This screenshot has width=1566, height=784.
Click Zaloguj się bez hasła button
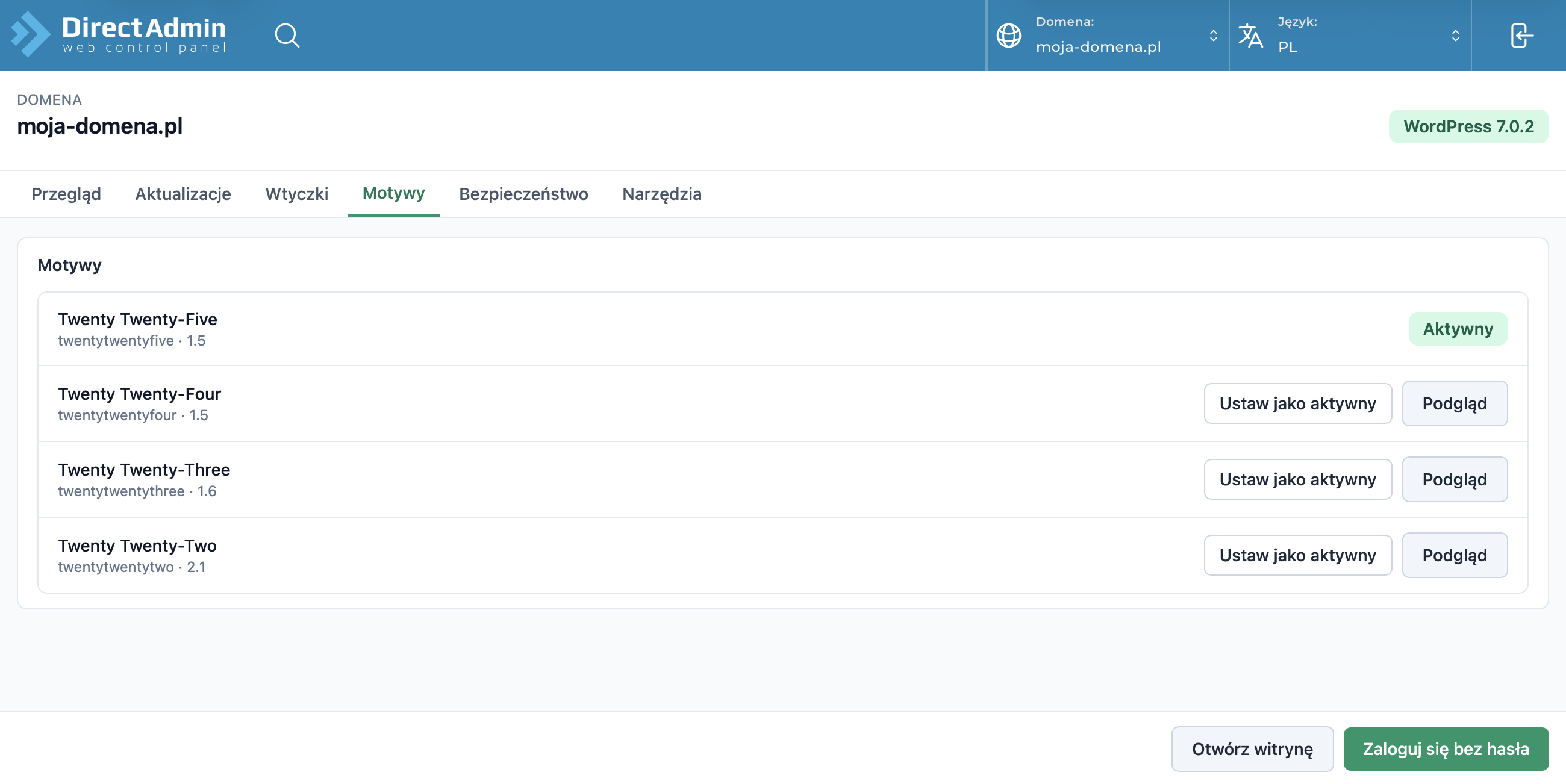click(1446, 748)
